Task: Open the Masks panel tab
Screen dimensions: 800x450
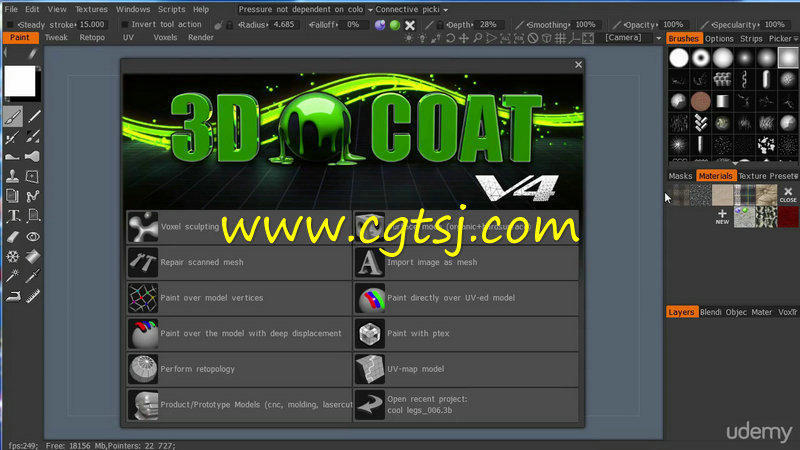Action: [680, 176]
